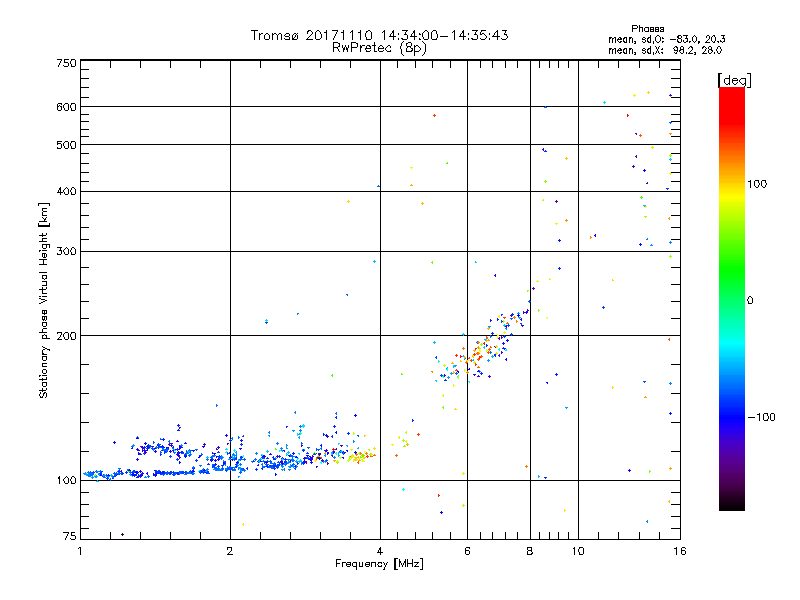800x600 pixels.
Task: Click the y-axis tick label "300"
Action: pyautogui.click(x=66, y=252)
